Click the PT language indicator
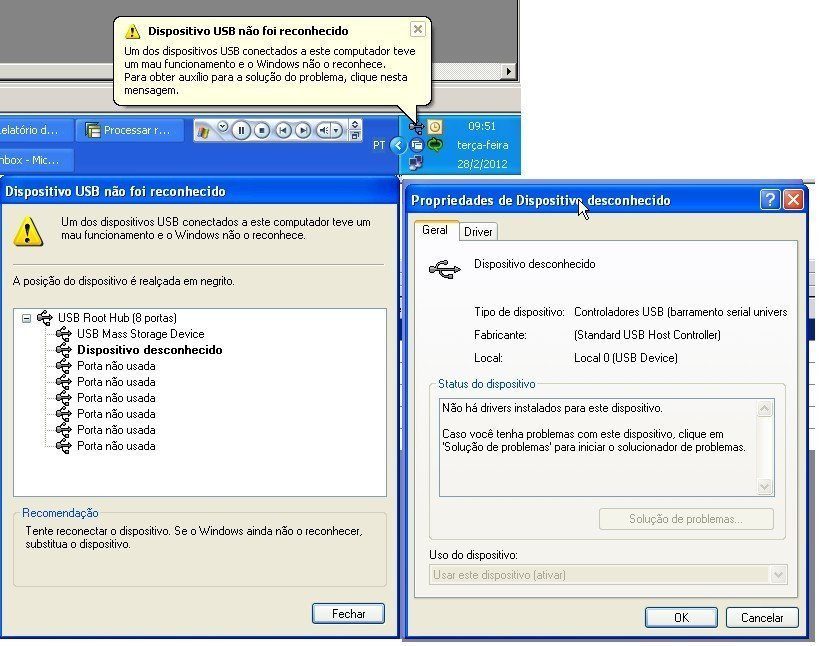The width and height of the screenshot is (821, 646). [379, 145]
